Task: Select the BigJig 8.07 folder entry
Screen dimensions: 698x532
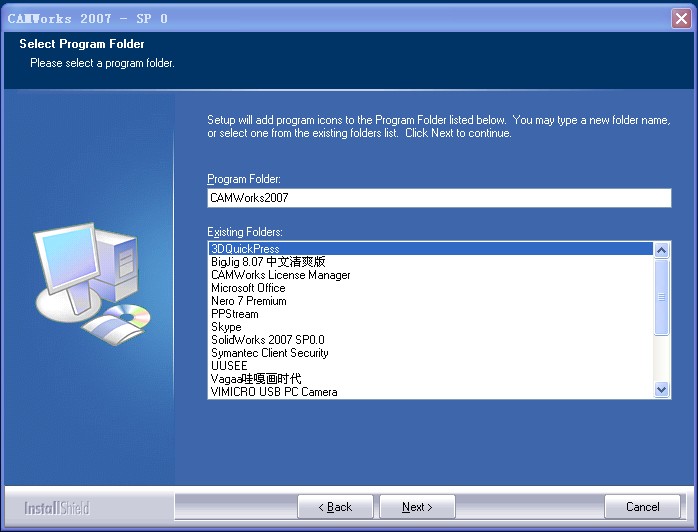Action: click(x=430, y=262)
